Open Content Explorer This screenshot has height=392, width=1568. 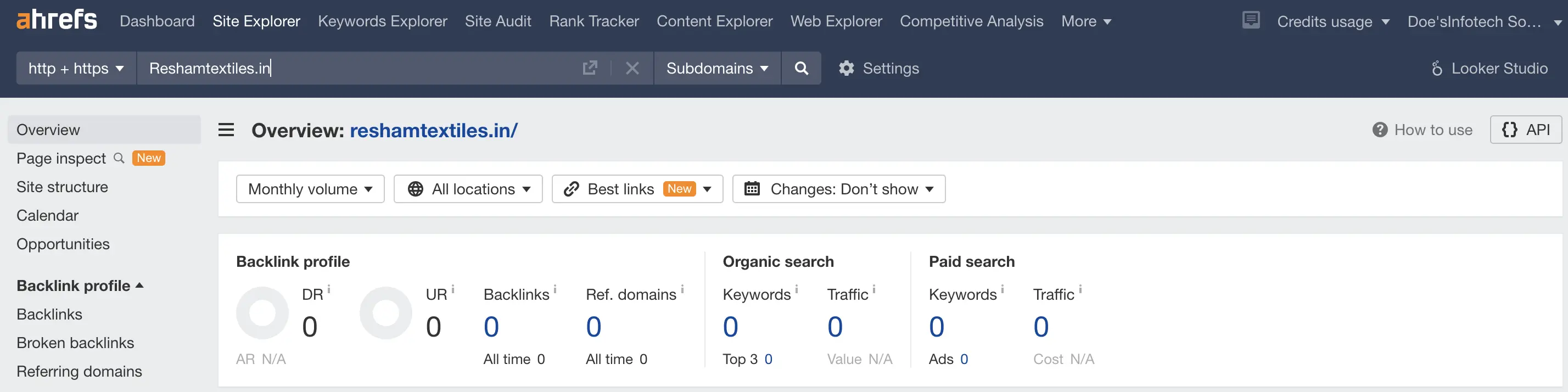coord(715,21)
